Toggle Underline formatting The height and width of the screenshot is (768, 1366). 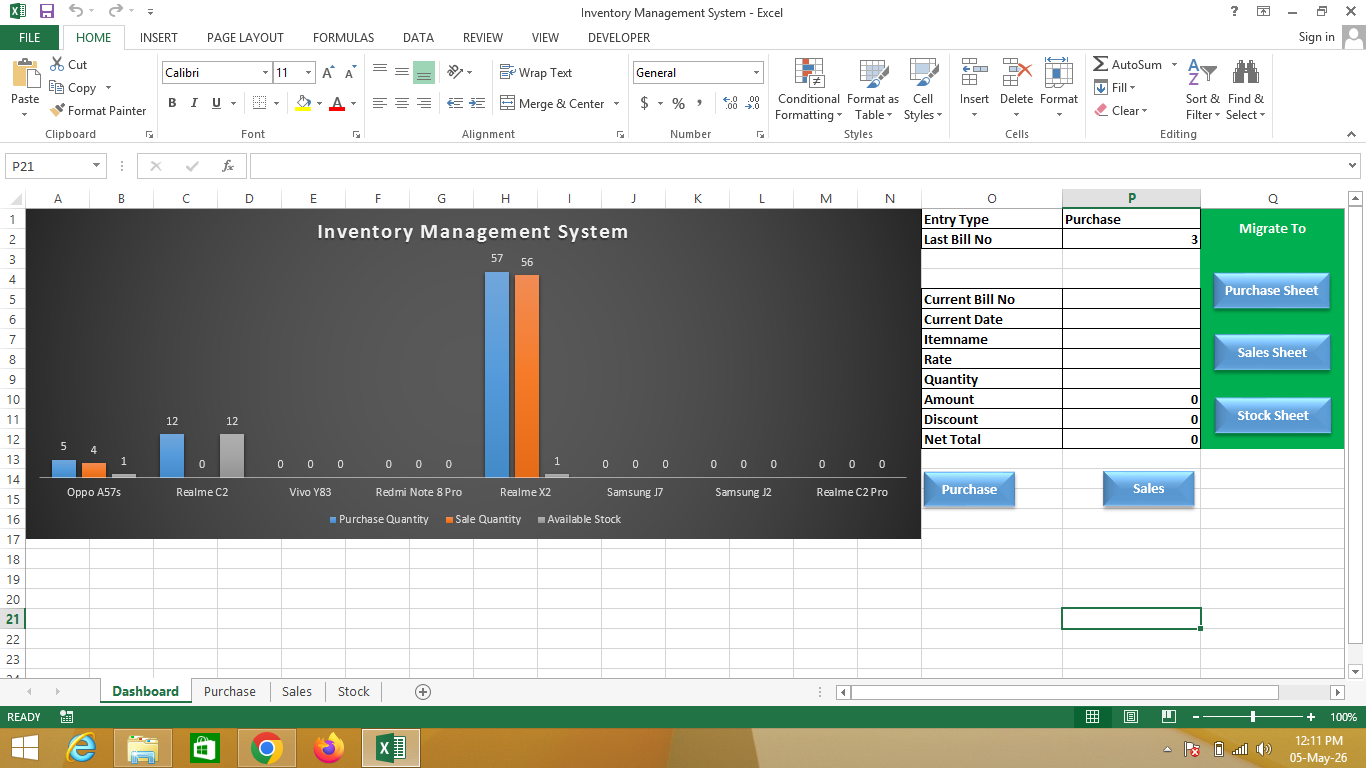[216, 103]
